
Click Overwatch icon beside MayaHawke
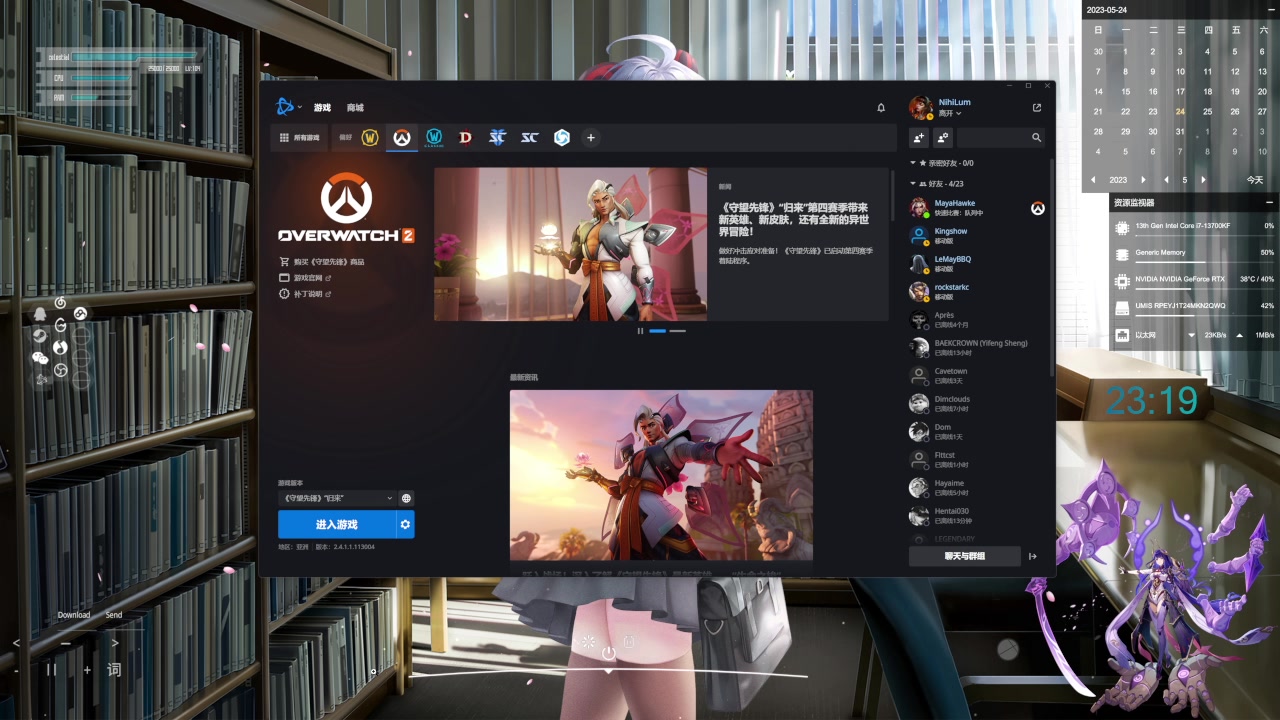point(1038,208)
